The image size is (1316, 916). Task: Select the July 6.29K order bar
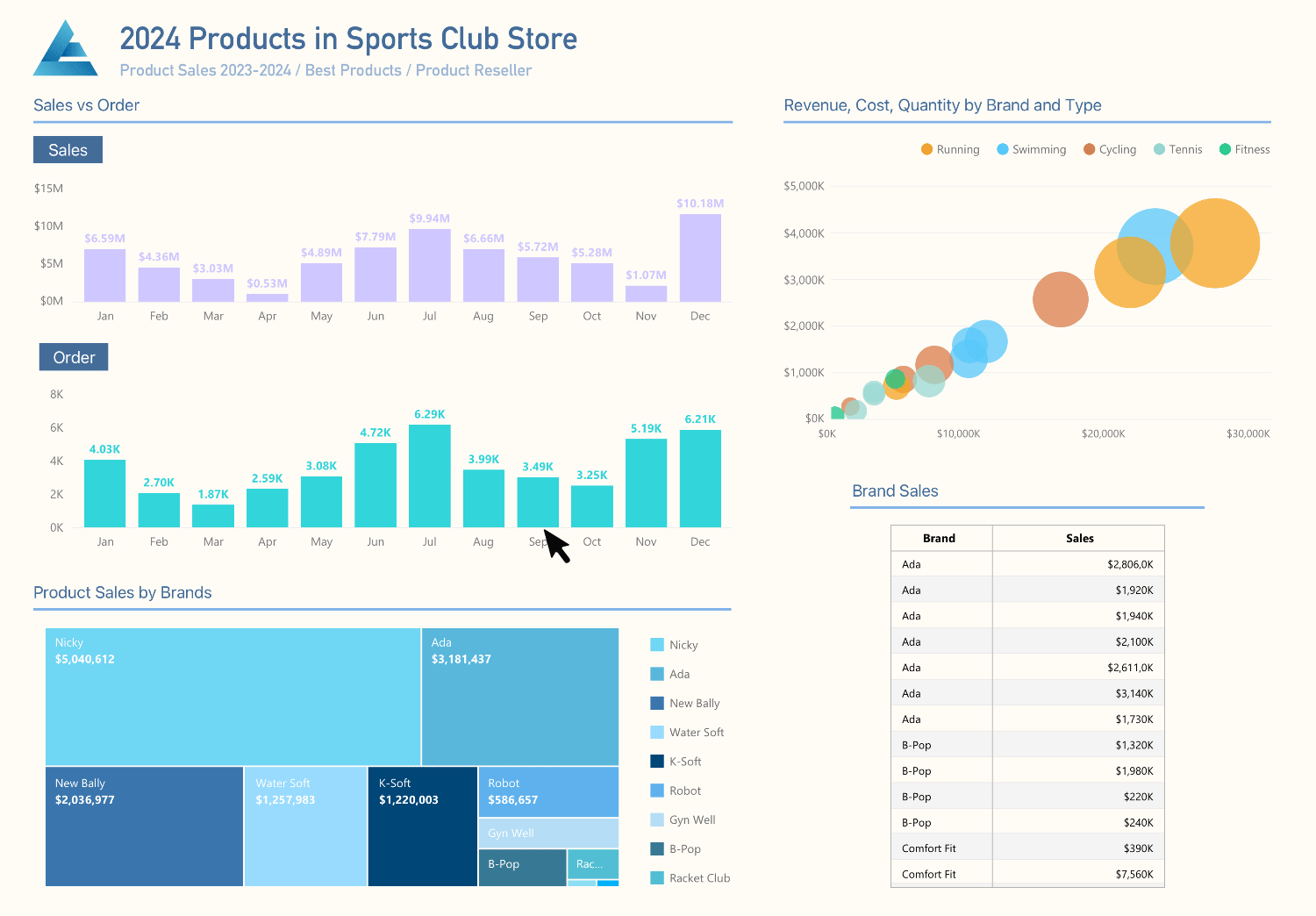click(430, 476)
